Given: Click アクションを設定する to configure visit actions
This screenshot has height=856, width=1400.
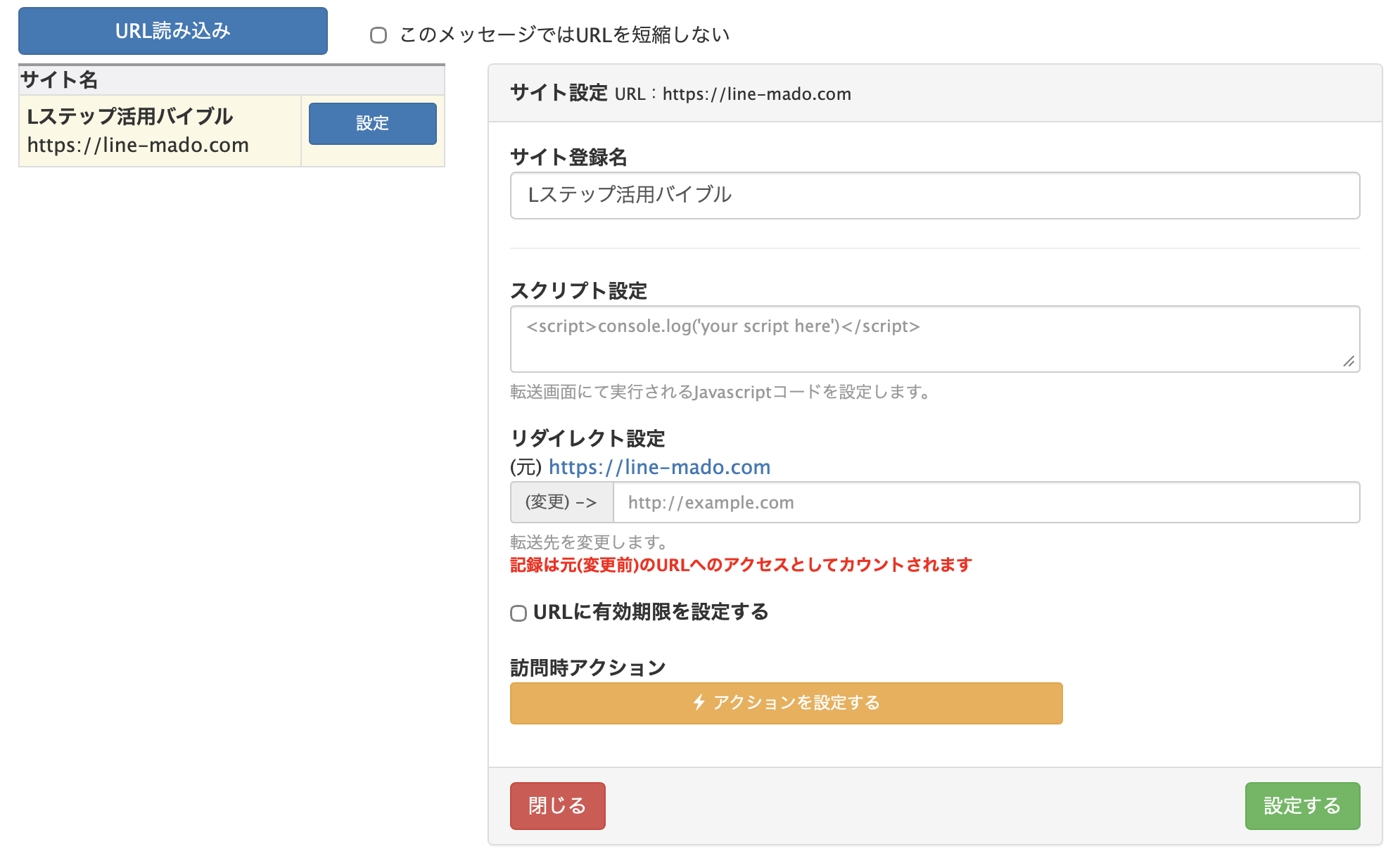Looking at the screenshot, I should pos(785,702).
